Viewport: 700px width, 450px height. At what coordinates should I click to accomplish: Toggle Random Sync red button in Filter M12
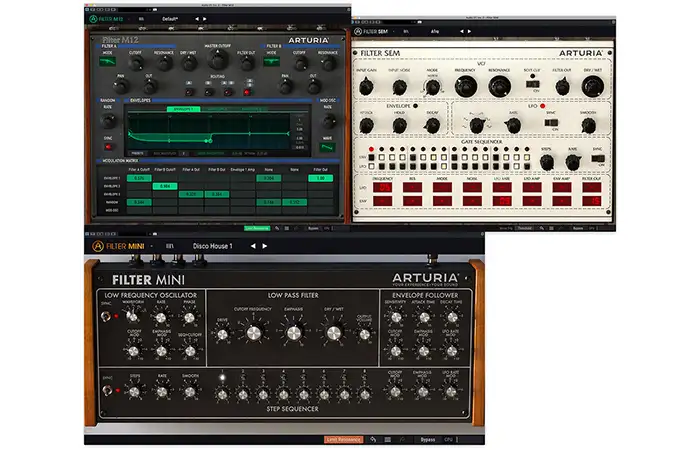[x=108, y=146]
